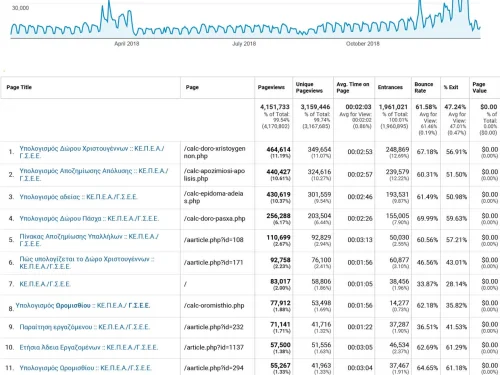Open the Υπολογισμός Δώρου Πάσχα page title link
The width and height of the screenshot is (500, 375).
(89, 219)
